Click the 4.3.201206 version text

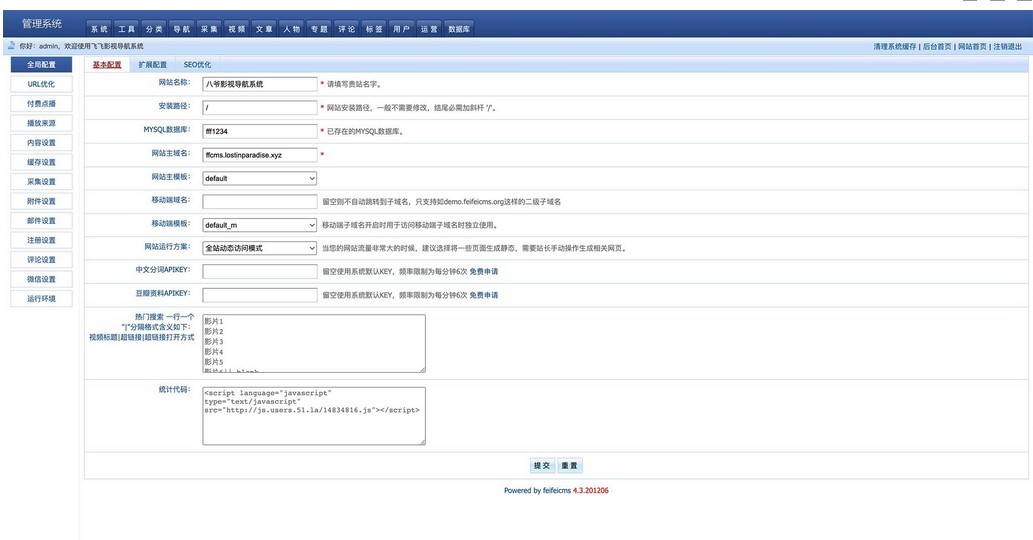click(x=591, y=491)
